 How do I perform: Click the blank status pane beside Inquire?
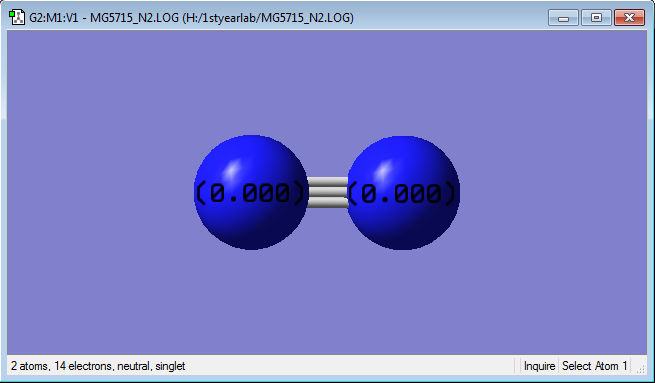click(518, 366)
